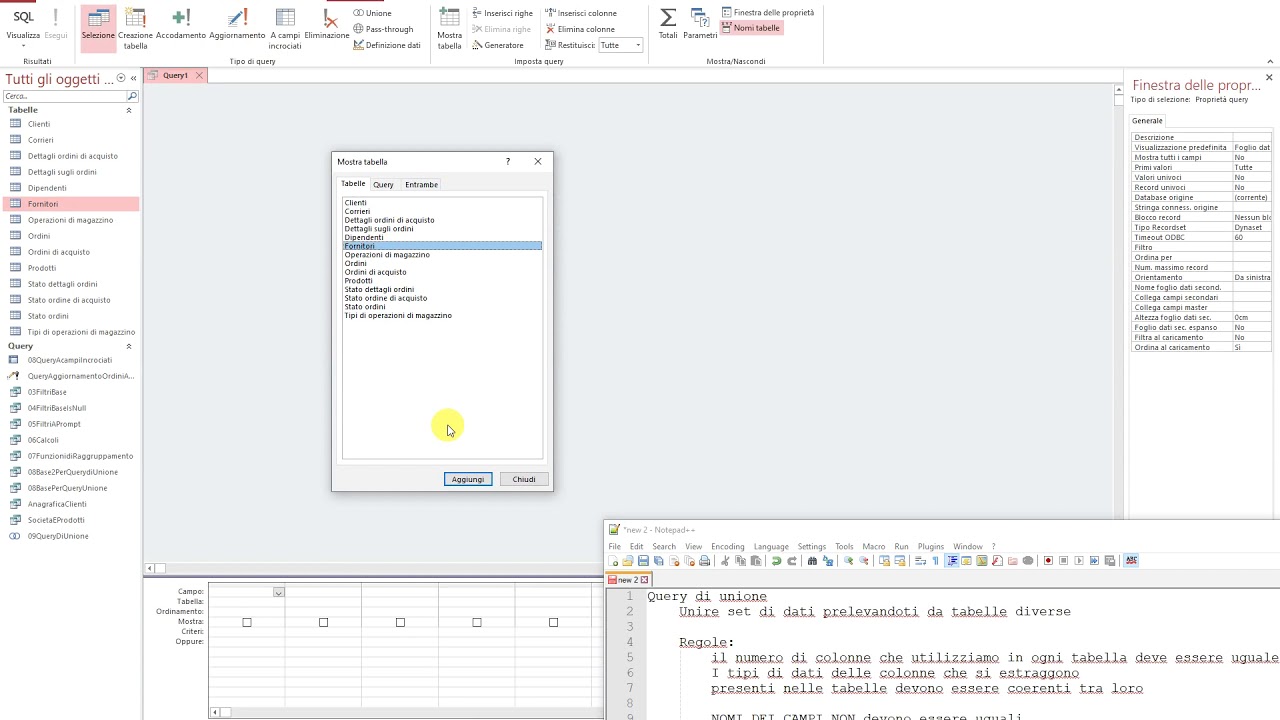Click Undo icon in Notepad++ toolbar
The image size is (1280, 720).
coord(776,561)
